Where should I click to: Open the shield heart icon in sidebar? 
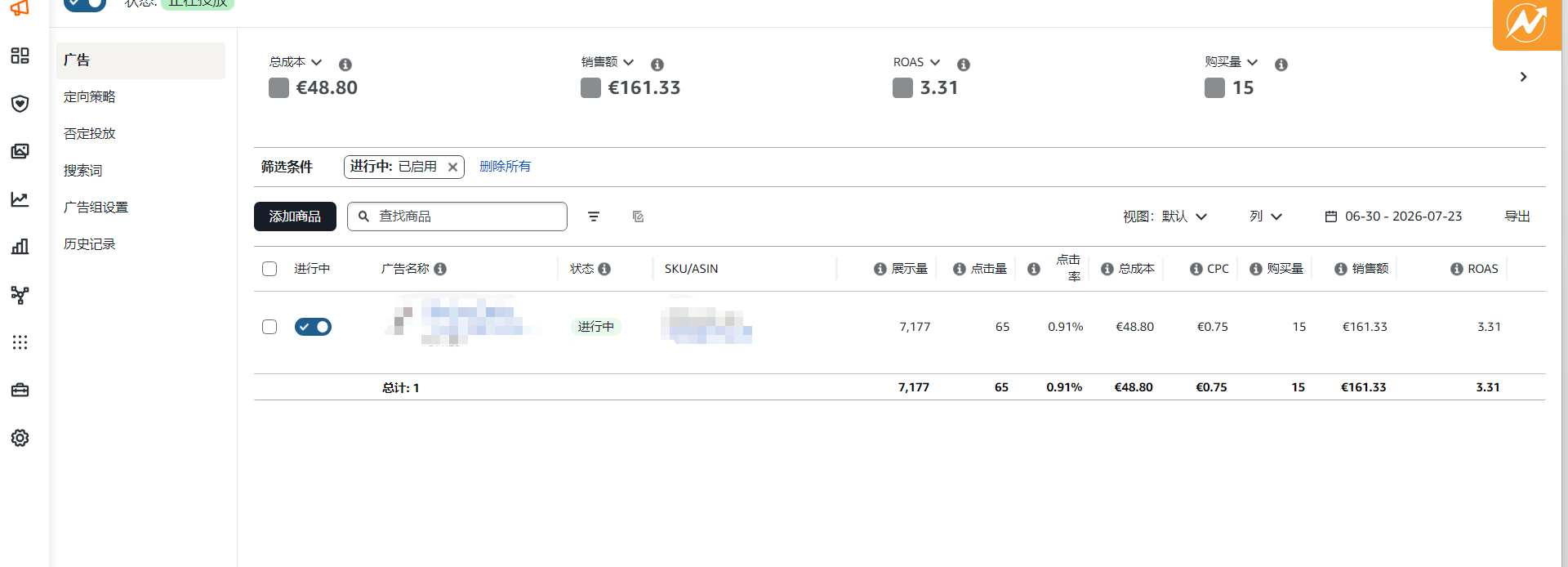coord(20,104)
